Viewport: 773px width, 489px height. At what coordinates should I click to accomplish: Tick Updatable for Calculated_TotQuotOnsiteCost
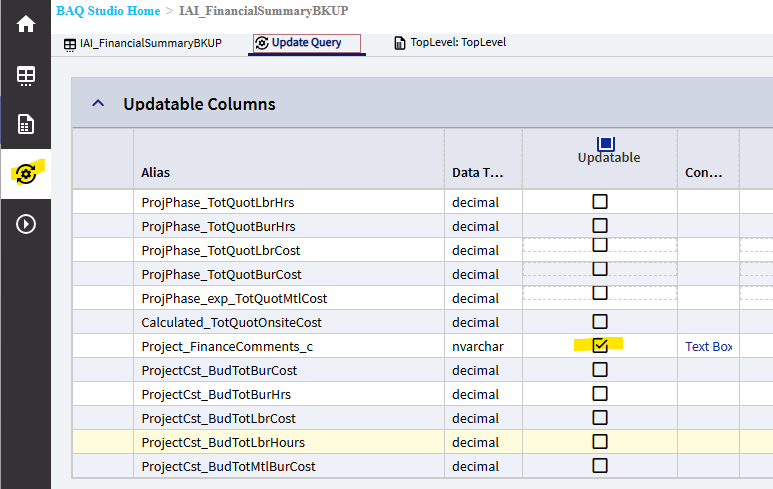coord(600,322)
